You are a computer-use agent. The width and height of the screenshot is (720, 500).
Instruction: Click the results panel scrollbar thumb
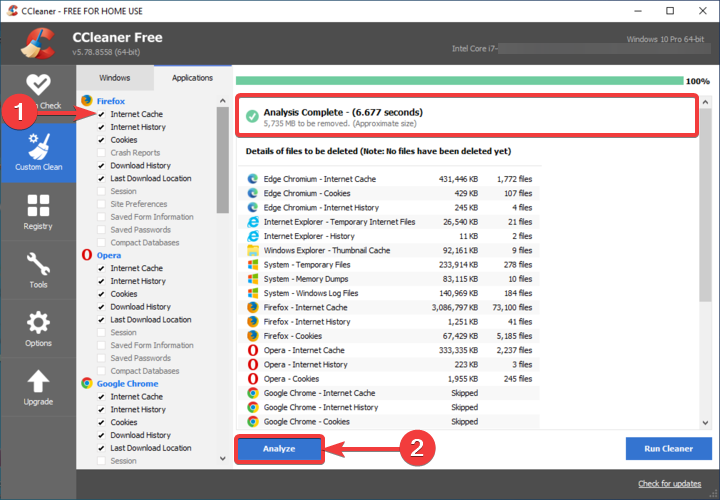click(x=706, y=205)
